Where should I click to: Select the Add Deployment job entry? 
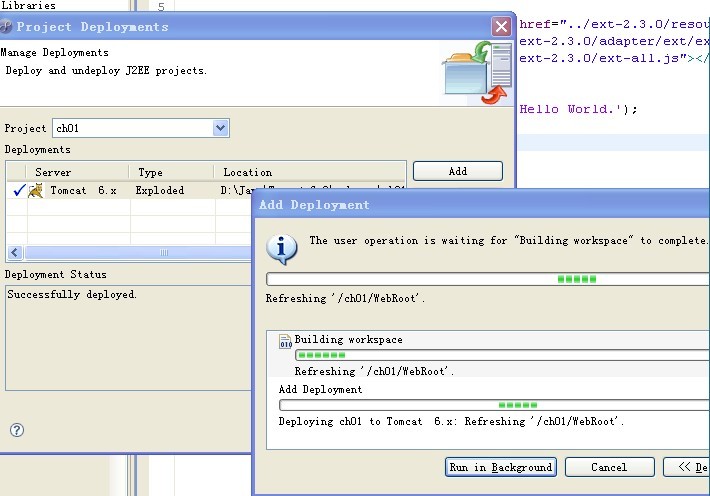tap(489, 405)
